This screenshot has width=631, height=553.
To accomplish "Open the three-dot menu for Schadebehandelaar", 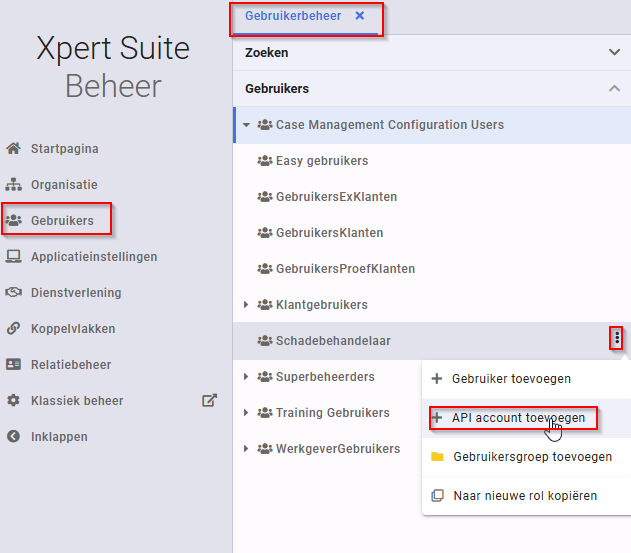I will click(x=617, y=338).
